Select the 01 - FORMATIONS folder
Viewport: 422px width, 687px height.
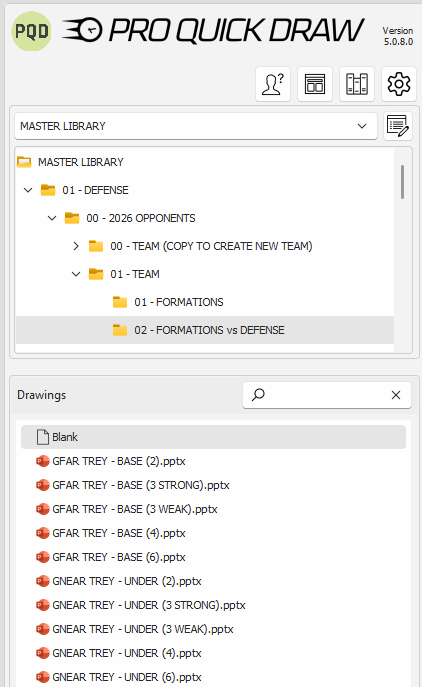click(x=179, y=302)
